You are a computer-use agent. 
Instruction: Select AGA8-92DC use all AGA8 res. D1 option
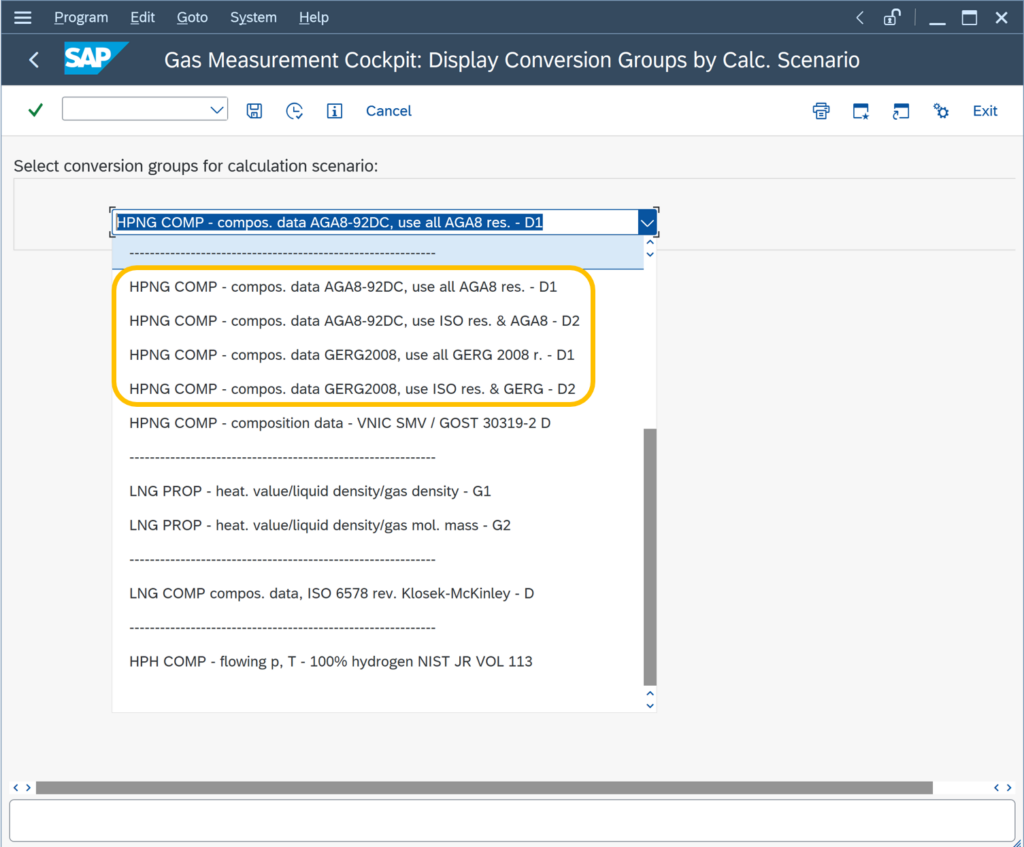tap(343, 287)
